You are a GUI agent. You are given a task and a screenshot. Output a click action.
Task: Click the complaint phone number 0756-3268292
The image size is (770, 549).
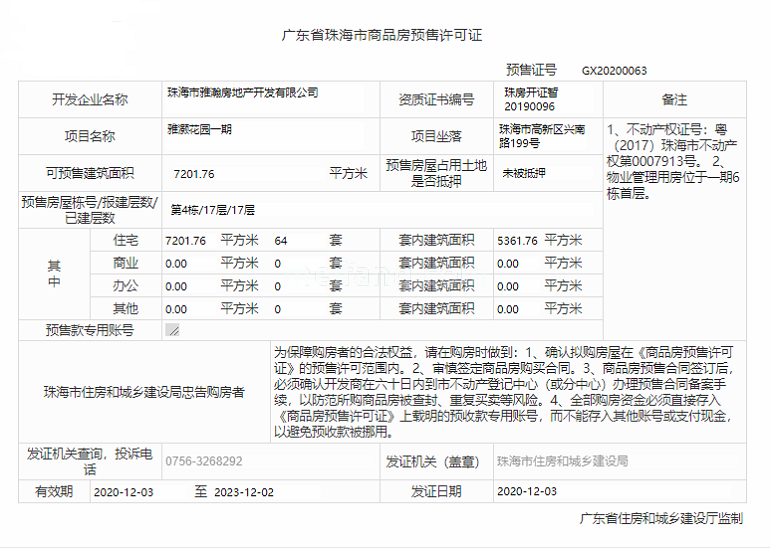[204, 462]
